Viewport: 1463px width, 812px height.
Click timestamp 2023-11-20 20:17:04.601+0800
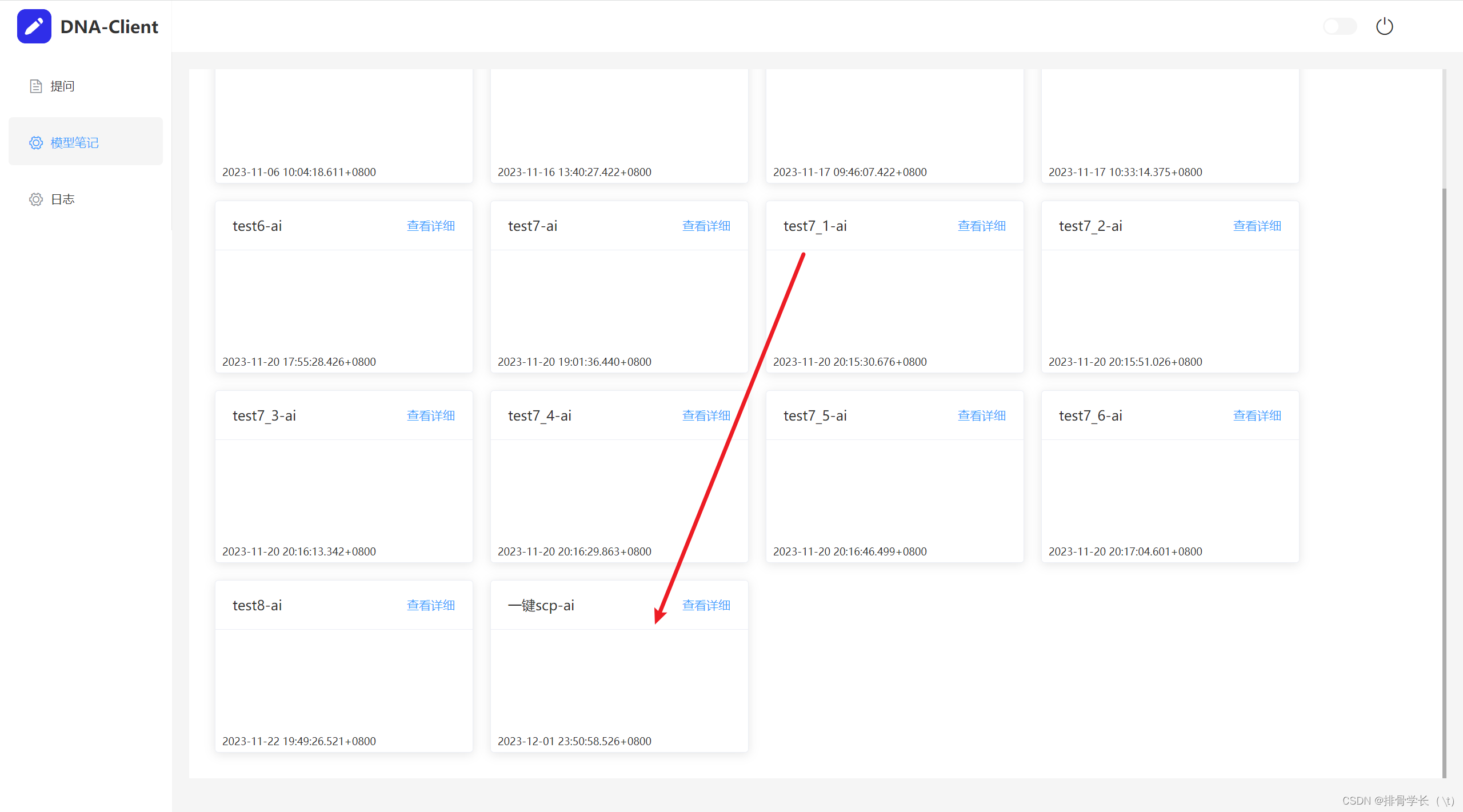click(x=1125, y=551)
